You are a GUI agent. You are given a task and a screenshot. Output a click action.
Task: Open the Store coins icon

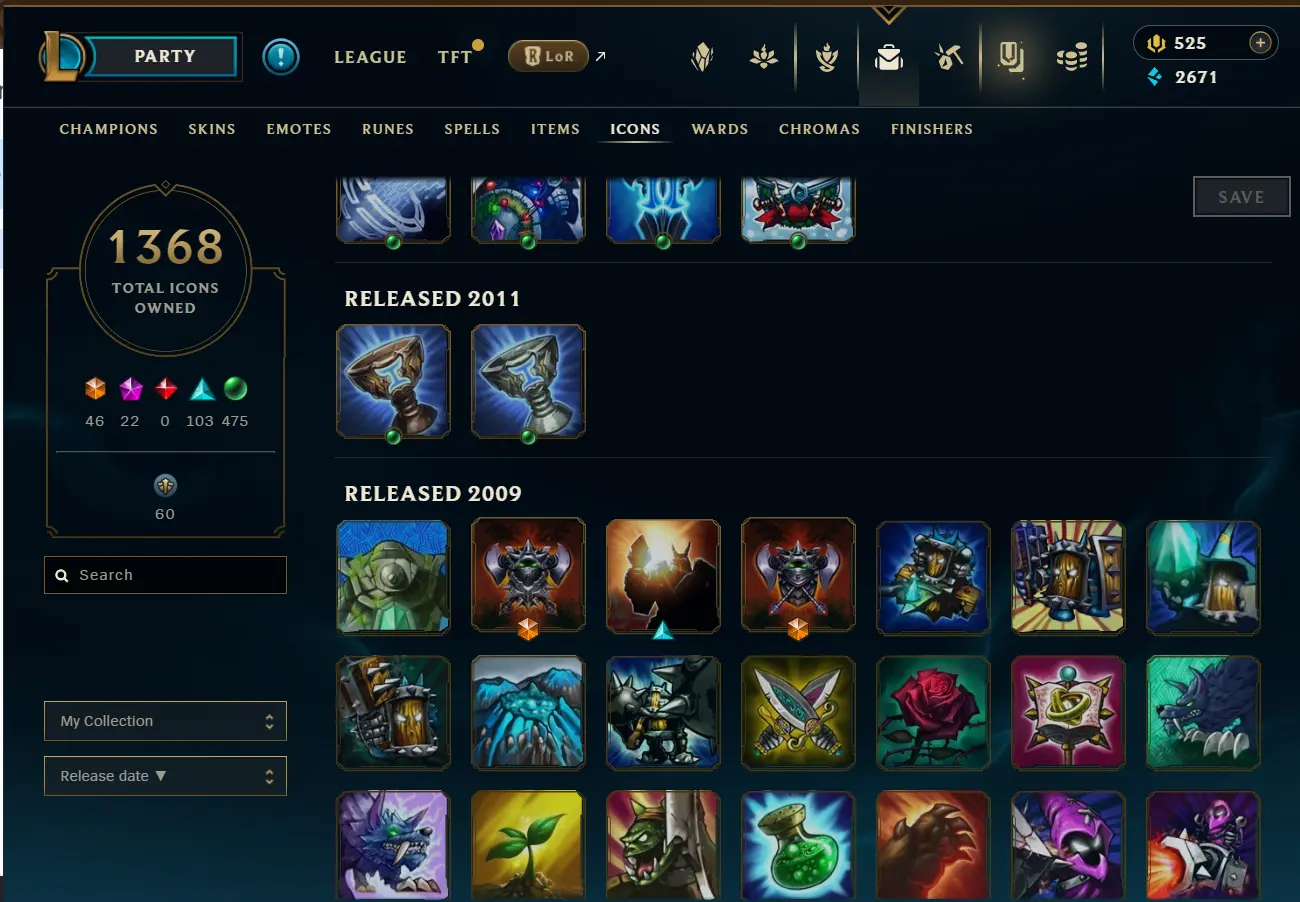tap(1072, 59)
